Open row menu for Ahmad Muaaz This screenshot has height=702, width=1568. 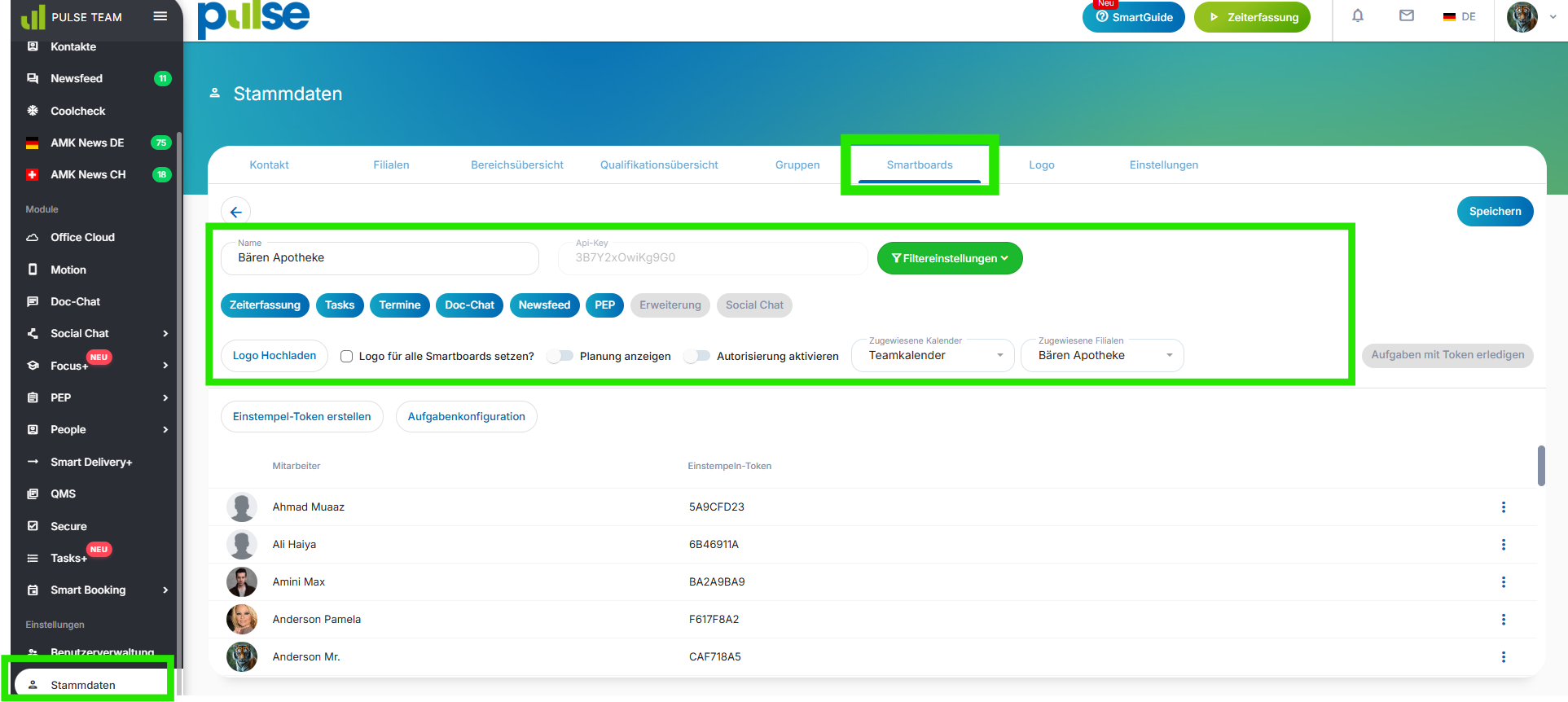click(1504, 507)
